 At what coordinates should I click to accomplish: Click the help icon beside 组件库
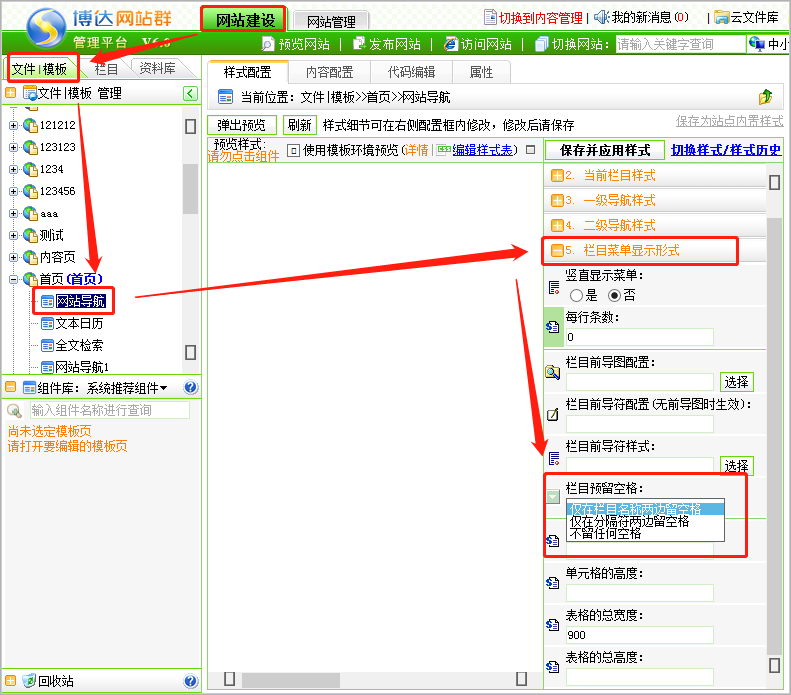click(x=190, y=388)
